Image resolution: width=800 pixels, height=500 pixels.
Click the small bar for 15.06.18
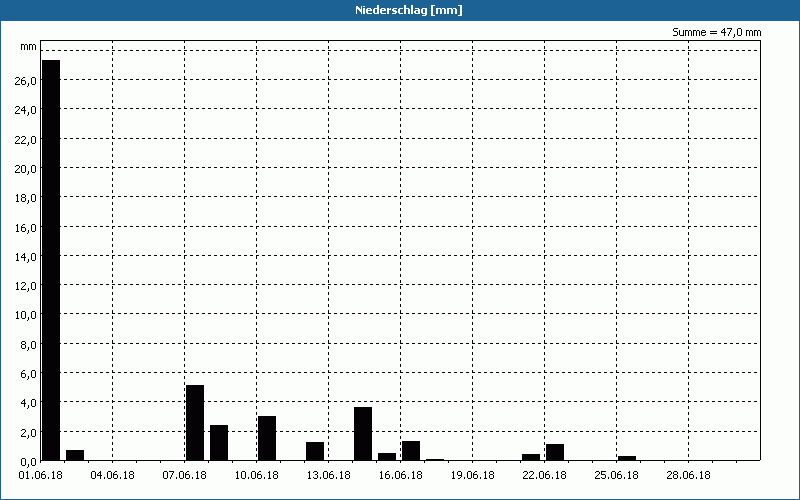coord(387,457)
